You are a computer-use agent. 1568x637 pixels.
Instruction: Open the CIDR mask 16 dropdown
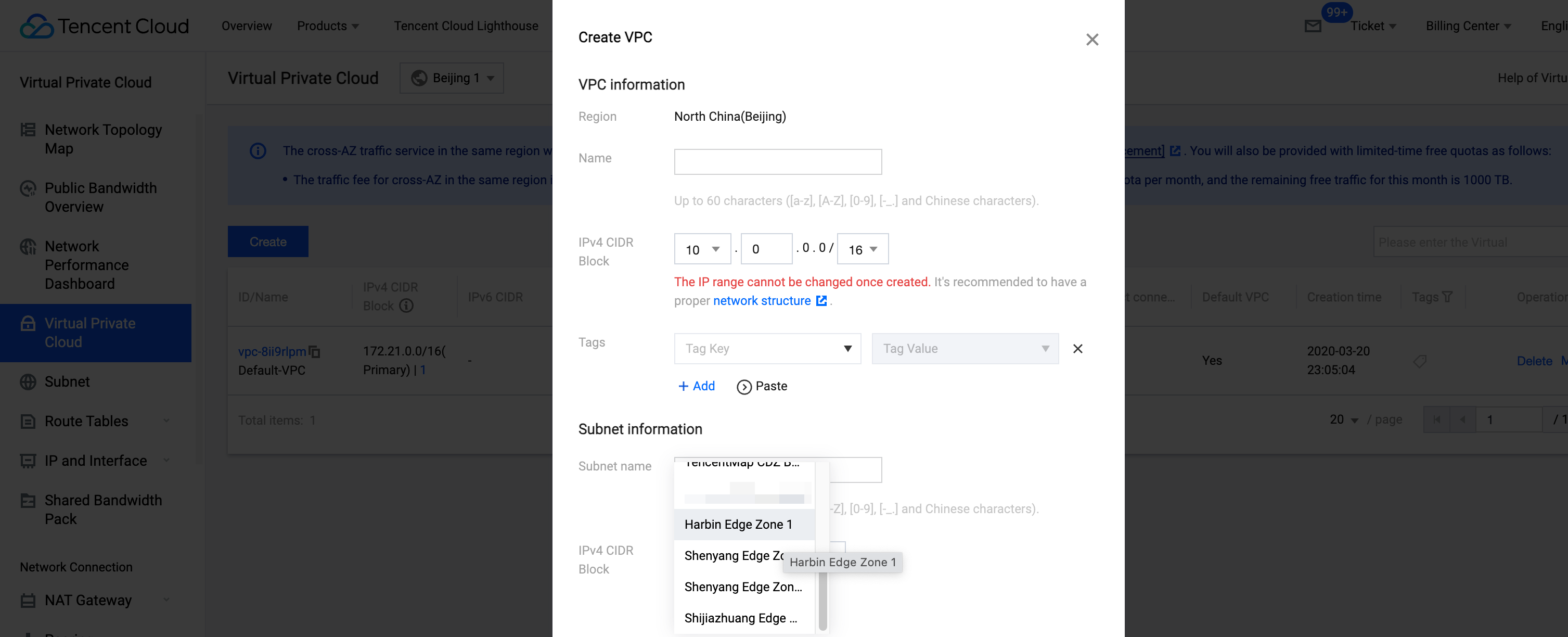click(x=862, y=250)
